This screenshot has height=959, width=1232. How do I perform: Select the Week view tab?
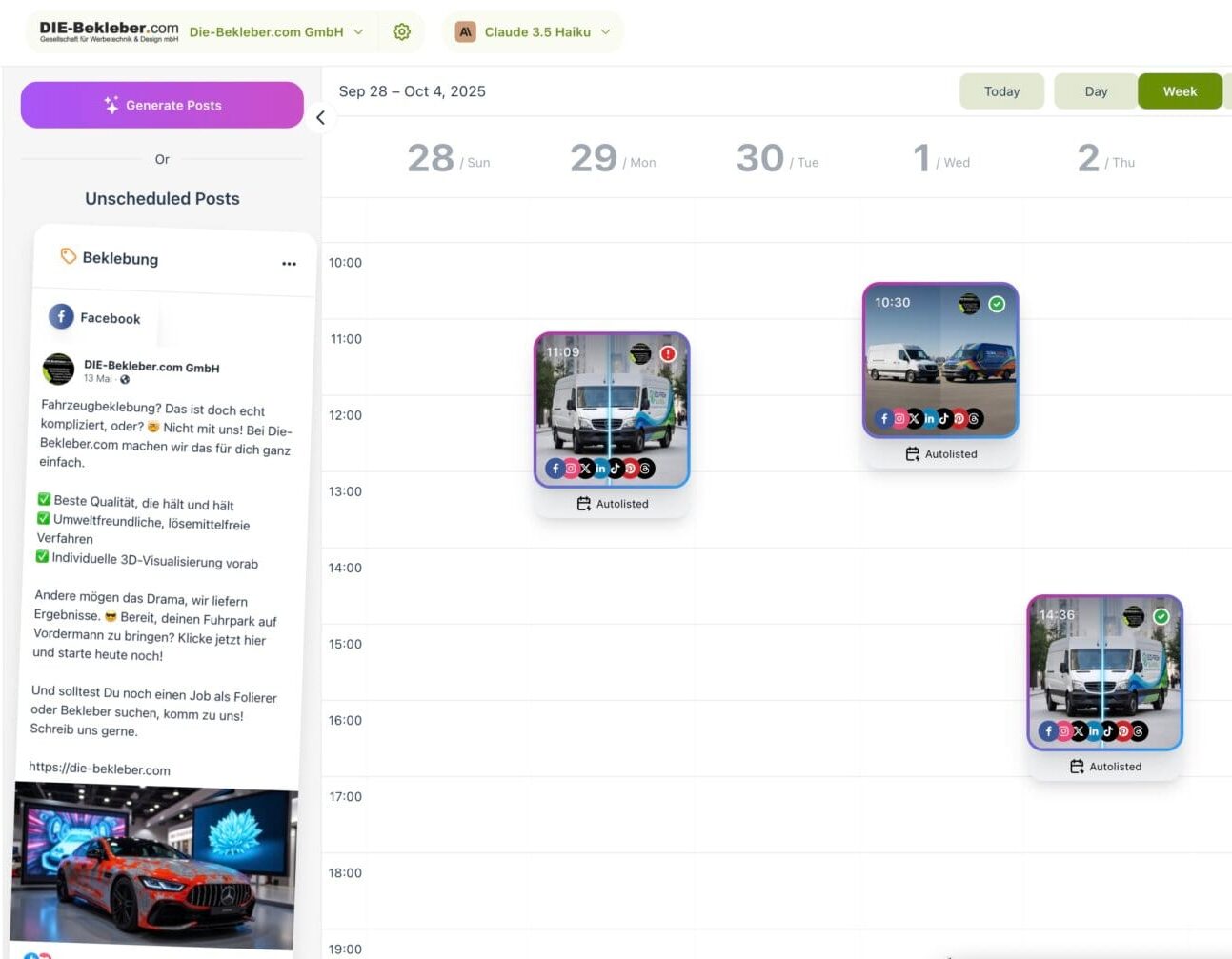pyautogui.click(x=1180, y=91)
